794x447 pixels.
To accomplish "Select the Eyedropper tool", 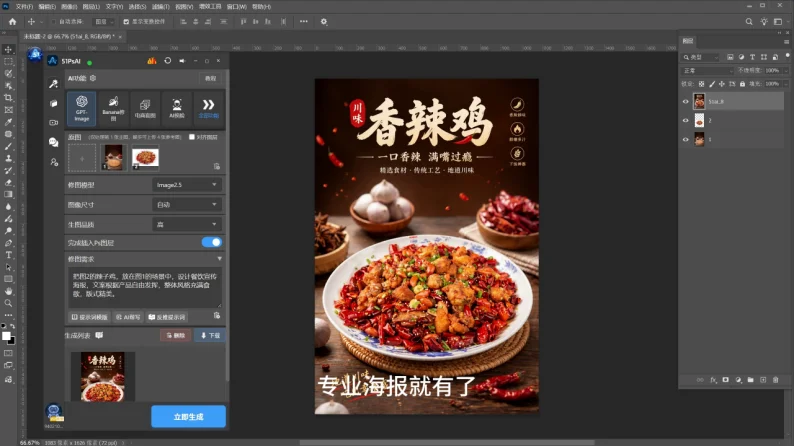I will pyautogui.click(x=8, y=122).
